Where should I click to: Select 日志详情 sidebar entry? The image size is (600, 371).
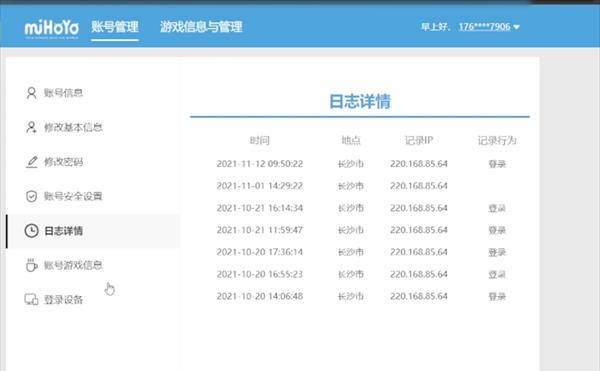[64, 231]
